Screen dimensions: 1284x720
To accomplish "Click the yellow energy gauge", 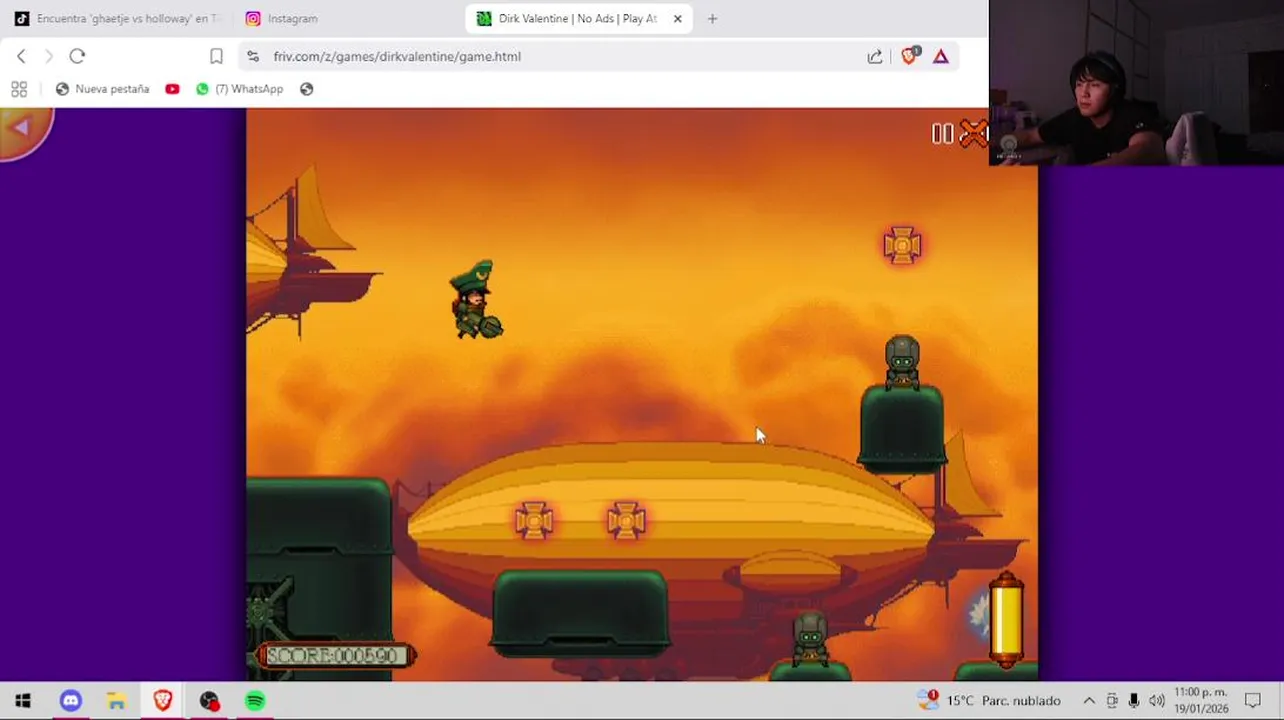I will click(1006, 620).
